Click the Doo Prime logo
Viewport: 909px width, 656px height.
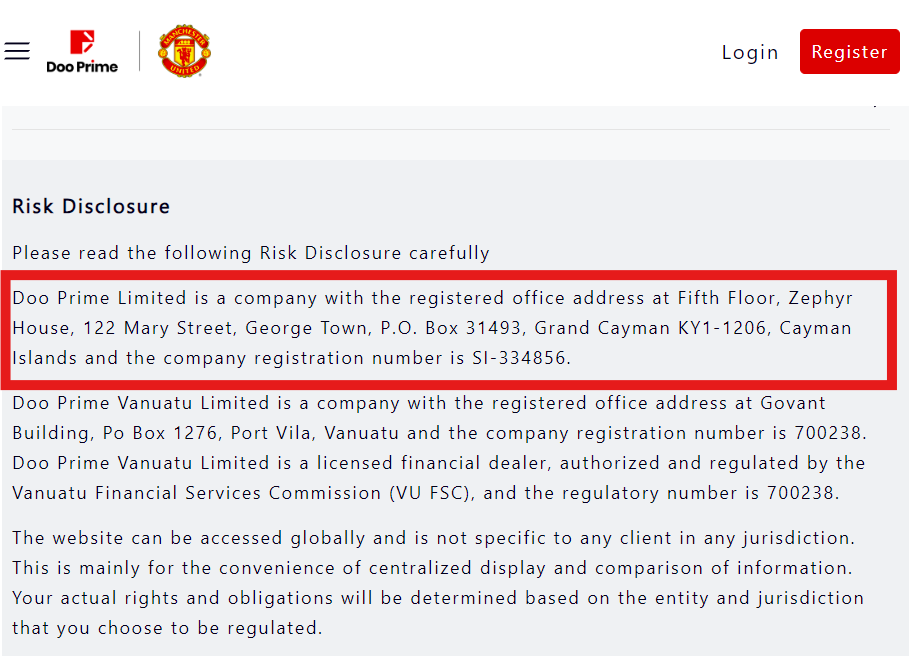click(82, 52)
